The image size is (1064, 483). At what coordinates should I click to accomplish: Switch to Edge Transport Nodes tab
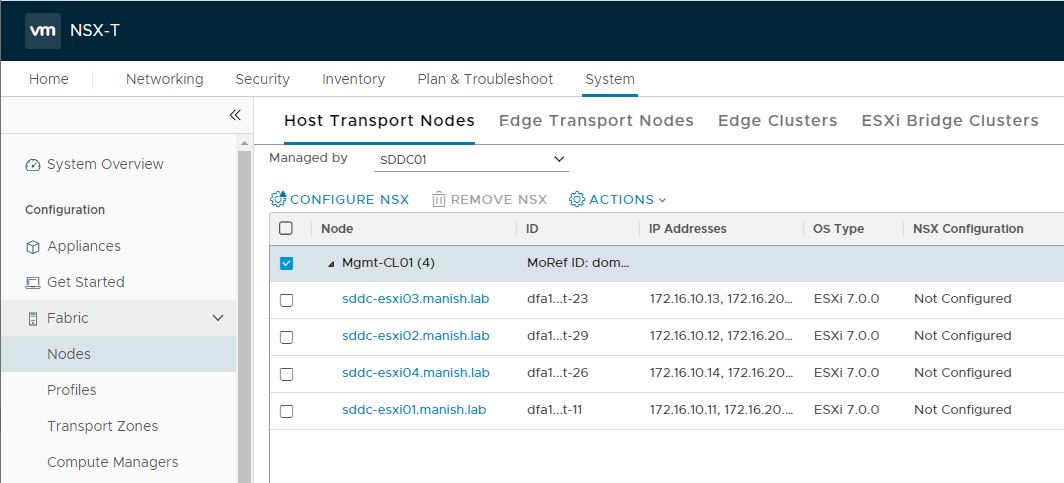(x=596, y=120)
